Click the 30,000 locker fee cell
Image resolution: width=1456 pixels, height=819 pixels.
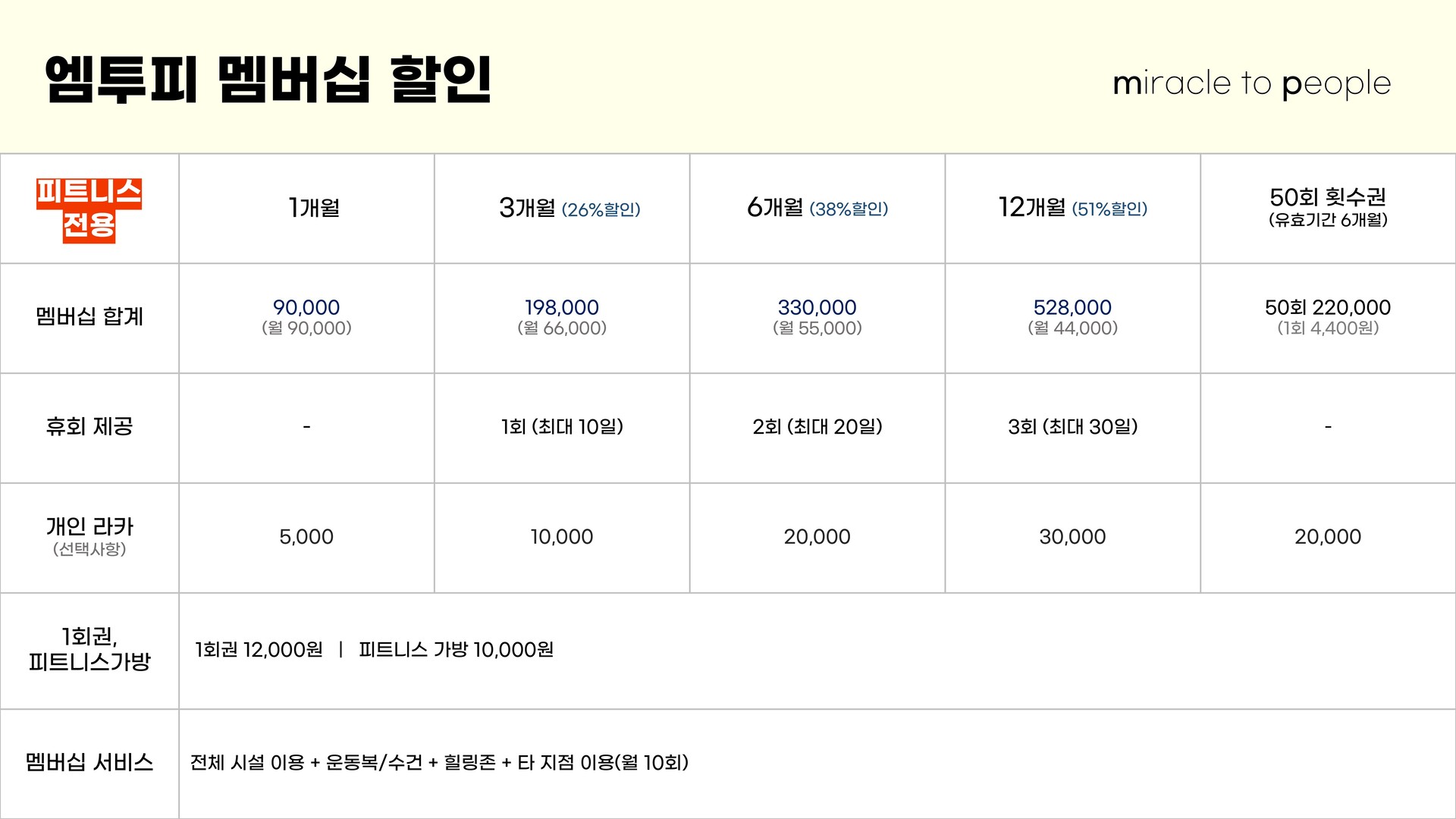pyautogui.click(x=1072, y=537)
